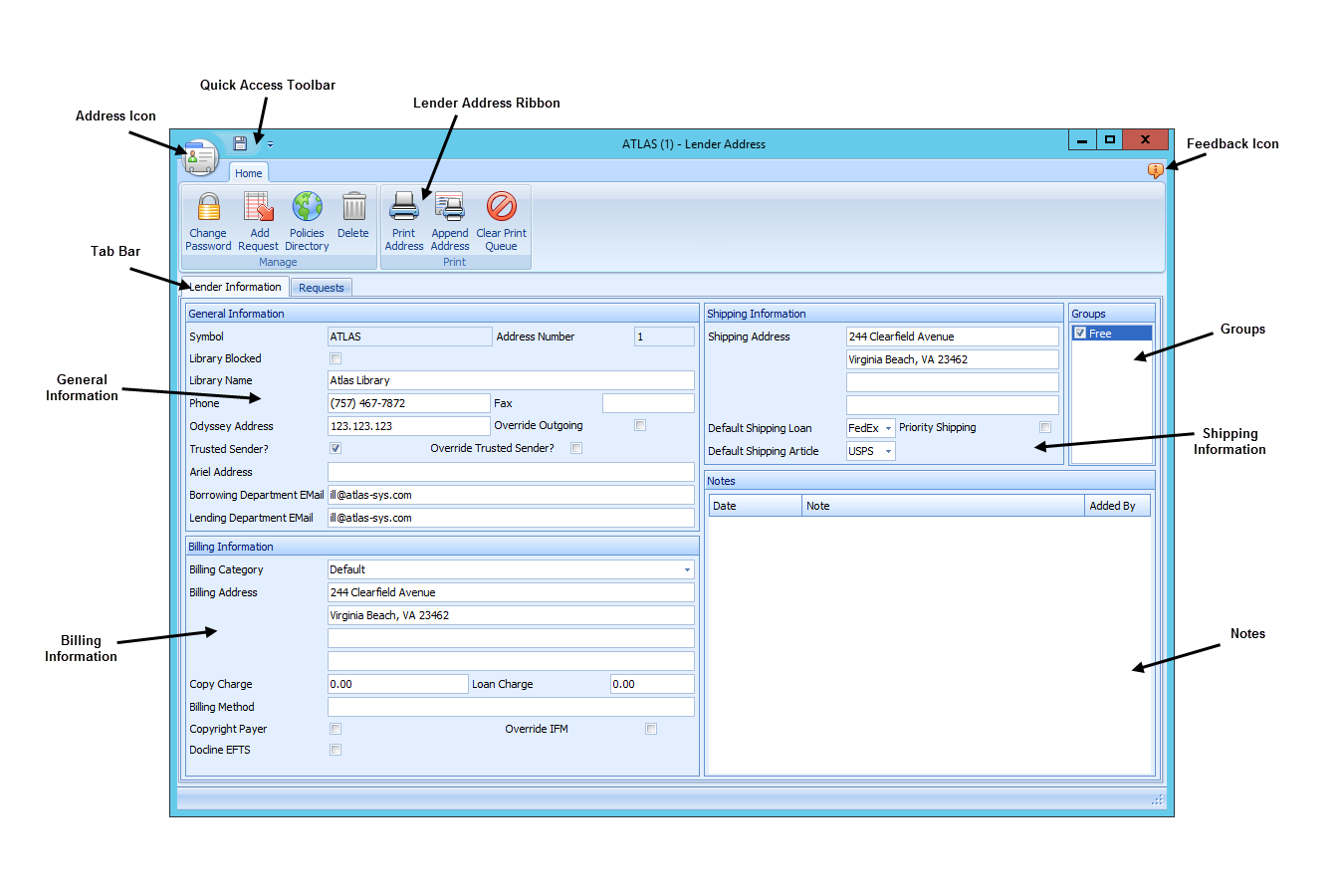
Task: Clear the Print Queue
Action: point(501,221)
